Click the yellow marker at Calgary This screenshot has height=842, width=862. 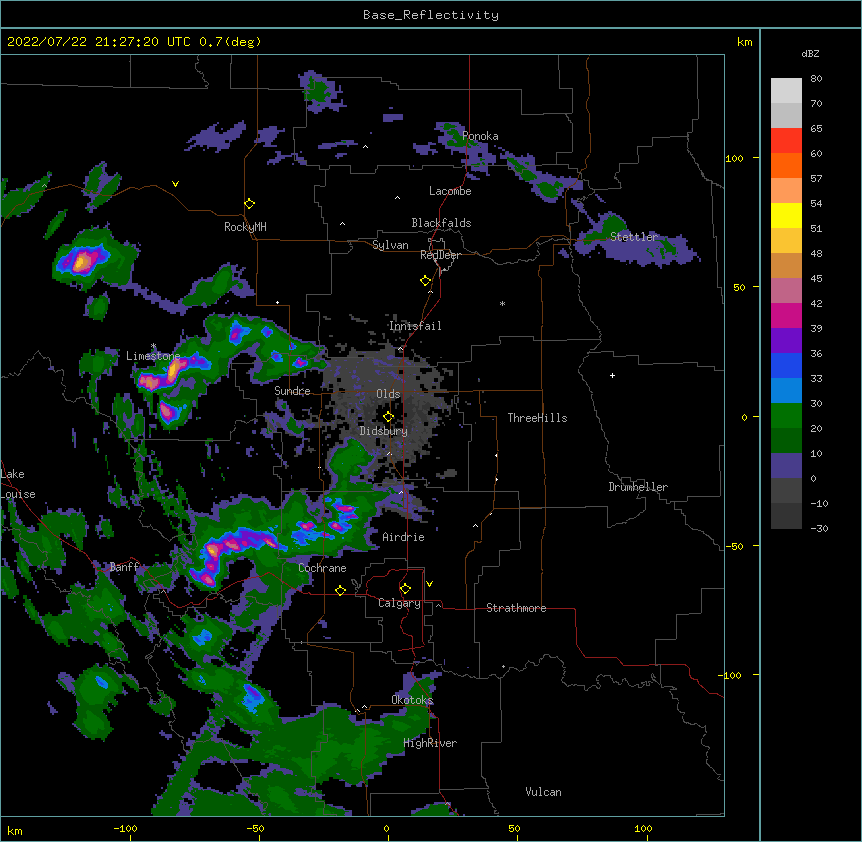pyautogui.click(x=405, y=589)
